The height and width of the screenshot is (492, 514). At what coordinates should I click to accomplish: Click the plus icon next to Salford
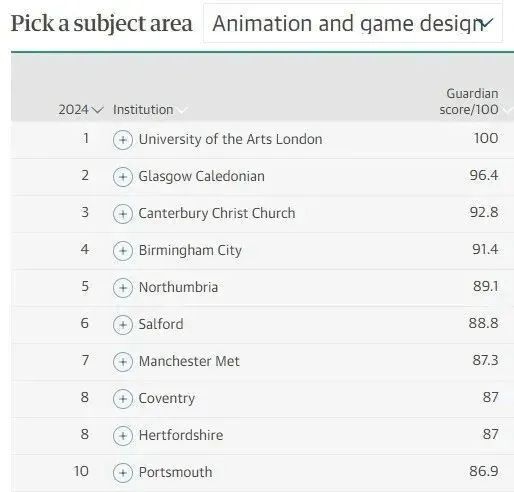click(x=123, y=325)
